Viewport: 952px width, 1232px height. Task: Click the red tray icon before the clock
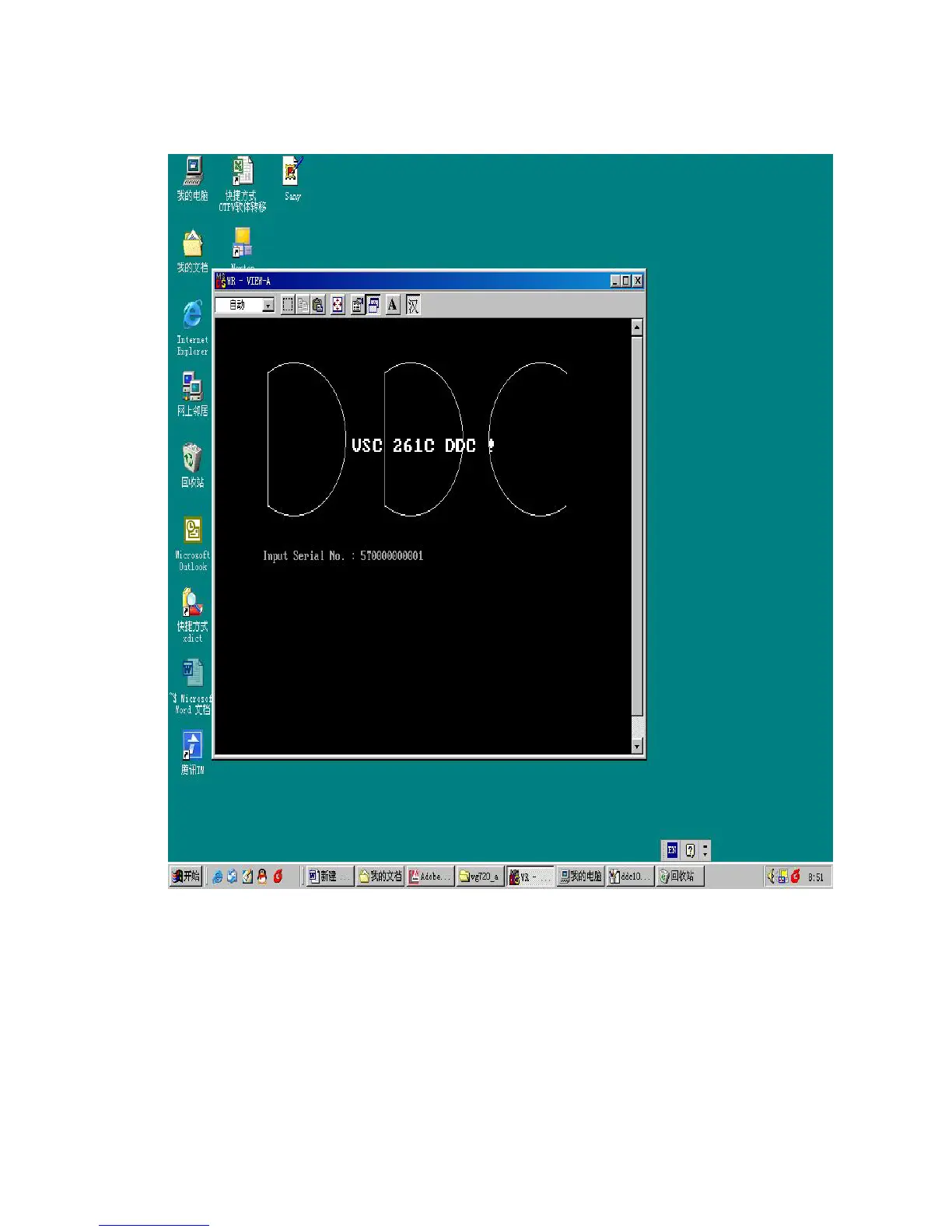[796, 877]
